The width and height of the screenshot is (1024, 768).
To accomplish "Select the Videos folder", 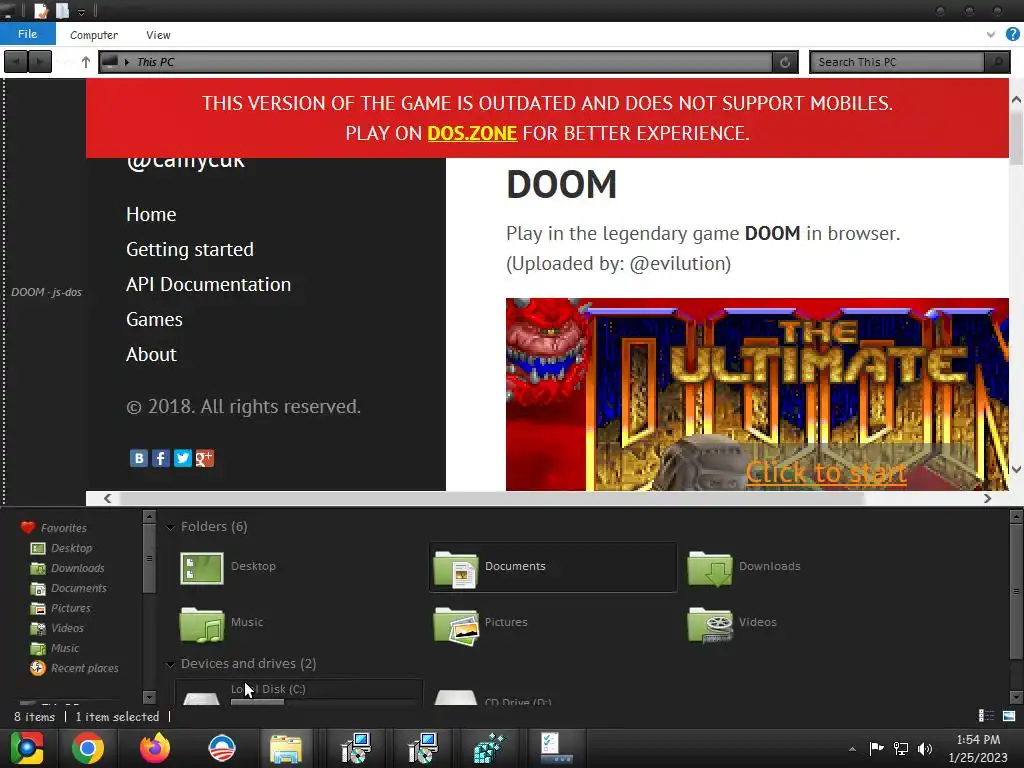I will tap(732, 623).
